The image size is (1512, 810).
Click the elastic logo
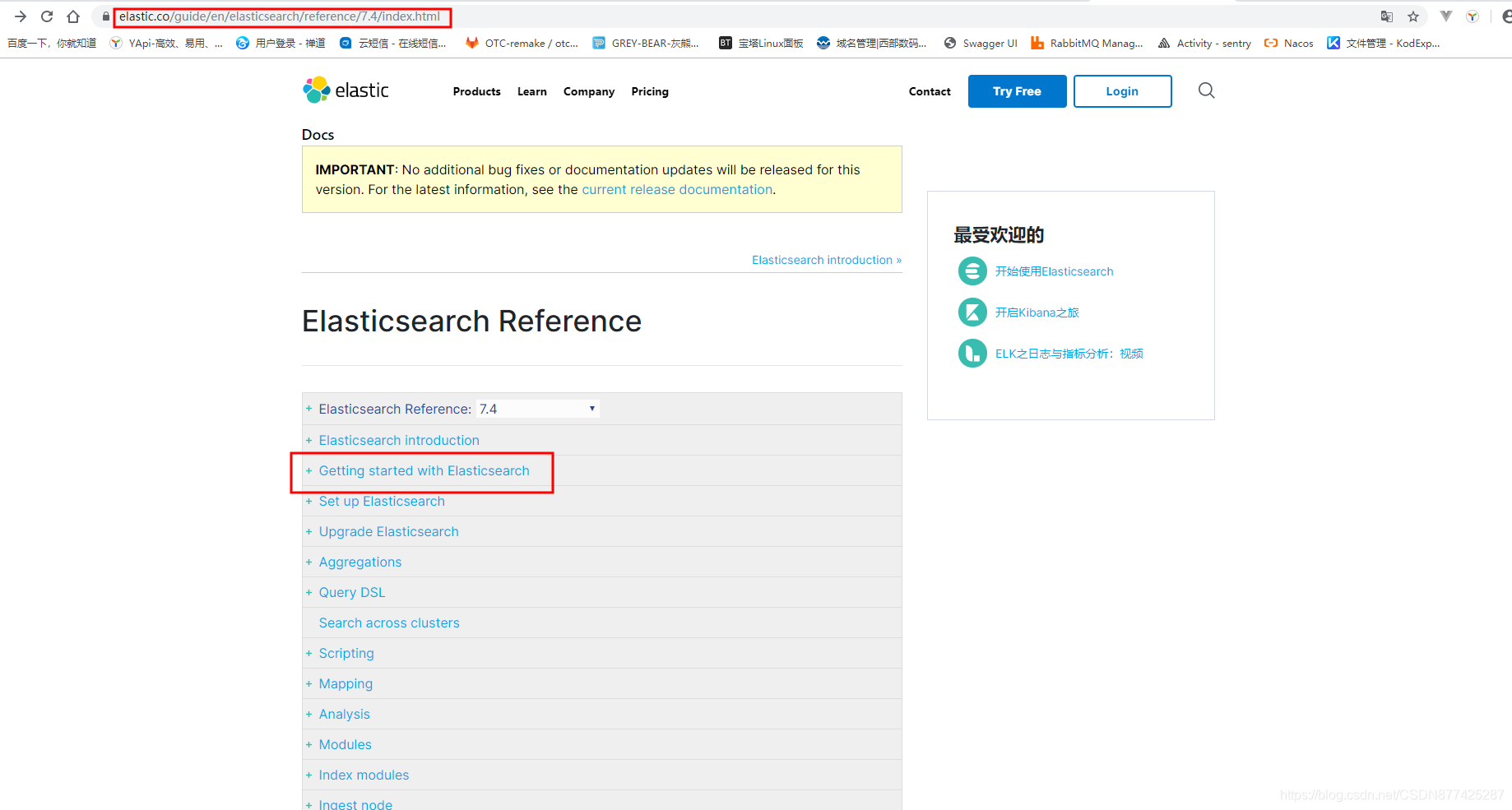point(346,90)
